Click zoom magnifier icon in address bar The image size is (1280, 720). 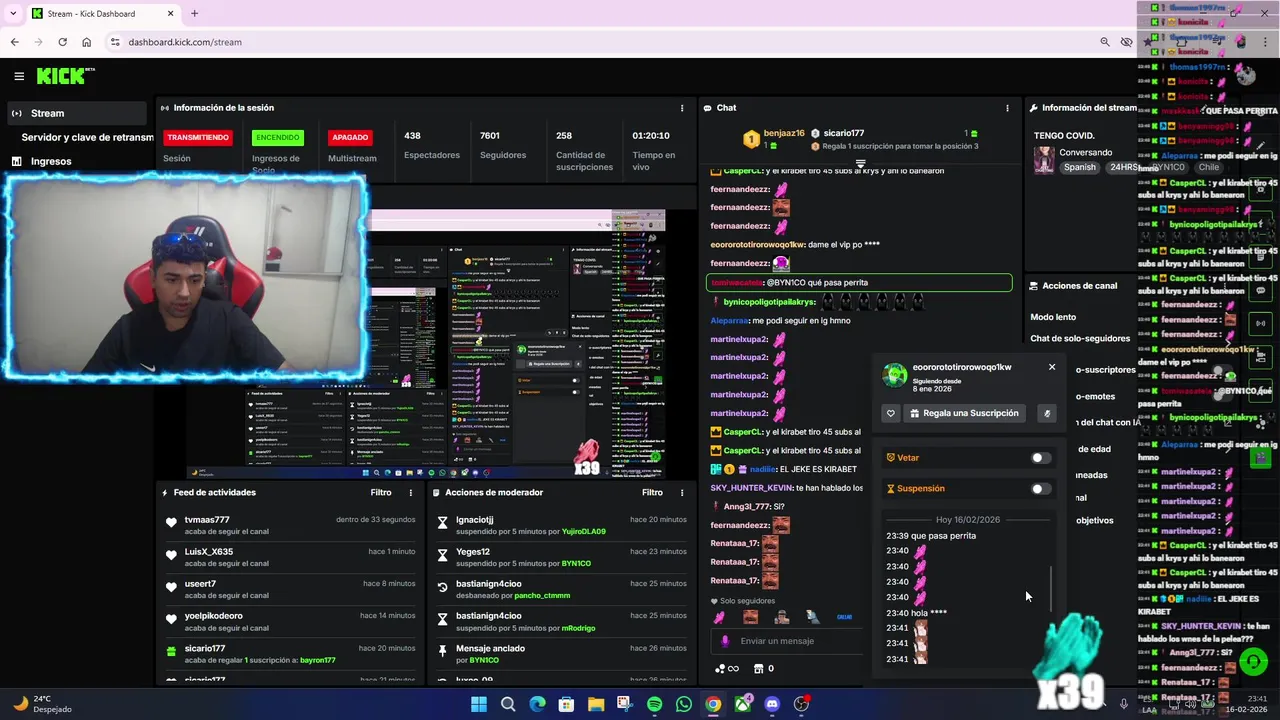[x=1104, y=42]
